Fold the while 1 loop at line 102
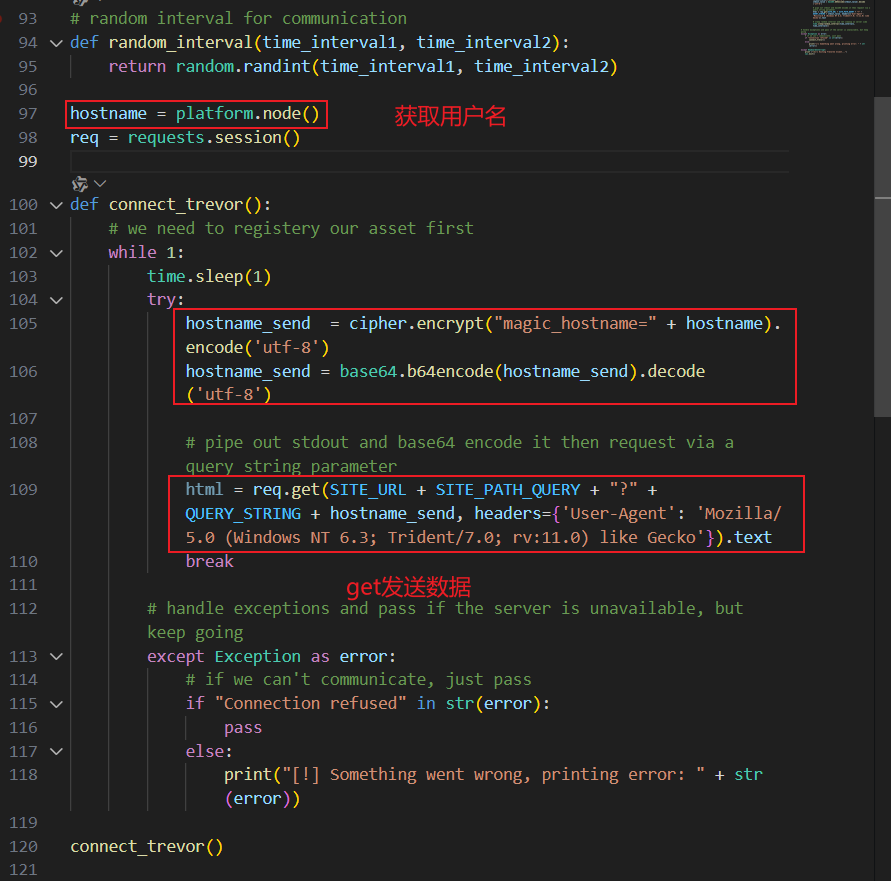 56,253
